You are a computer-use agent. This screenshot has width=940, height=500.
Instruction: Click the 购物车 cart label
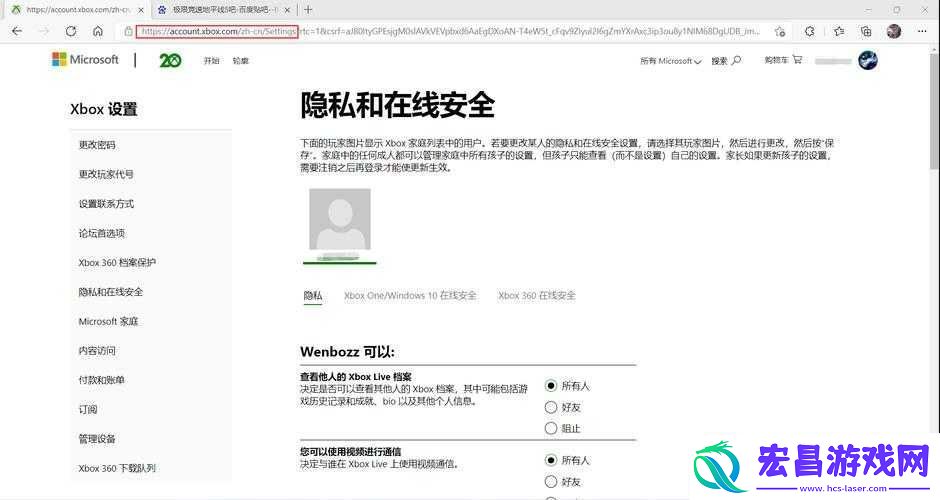[x=776, y=60]
